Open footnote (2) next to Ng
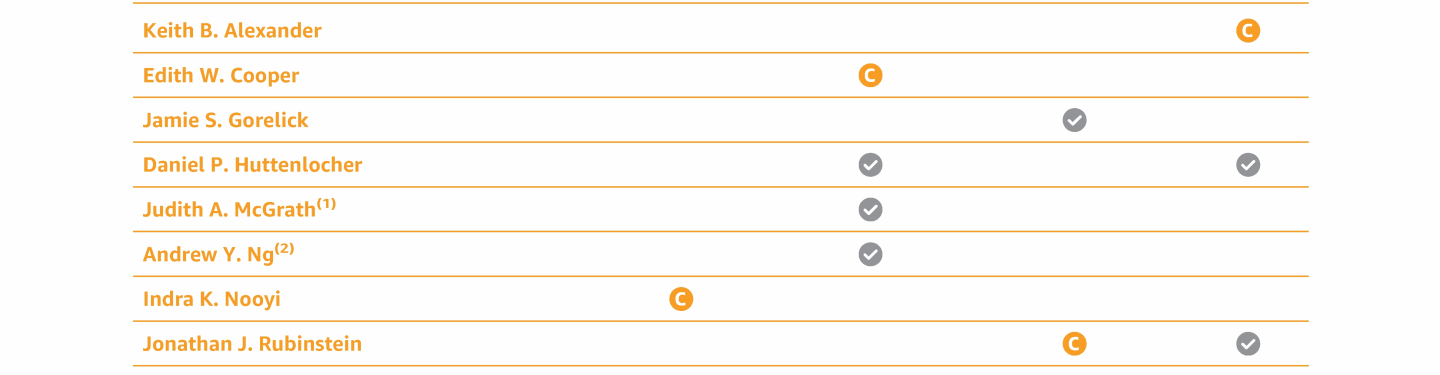Viewport: 1440px width, 375px height. tap(284, 249)
